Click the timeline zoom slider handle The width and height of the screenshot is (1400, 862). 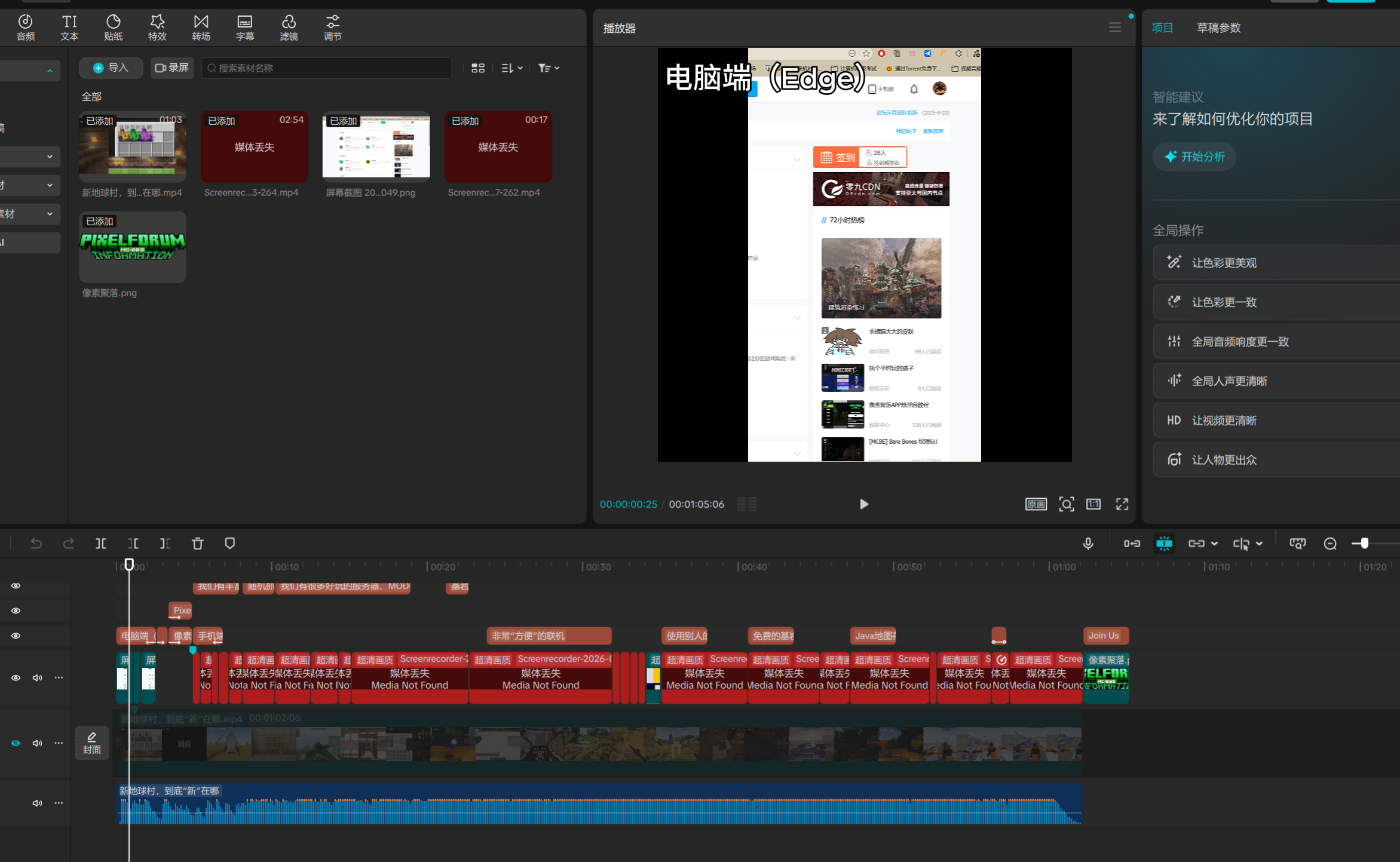click(x=1364, y=543)
